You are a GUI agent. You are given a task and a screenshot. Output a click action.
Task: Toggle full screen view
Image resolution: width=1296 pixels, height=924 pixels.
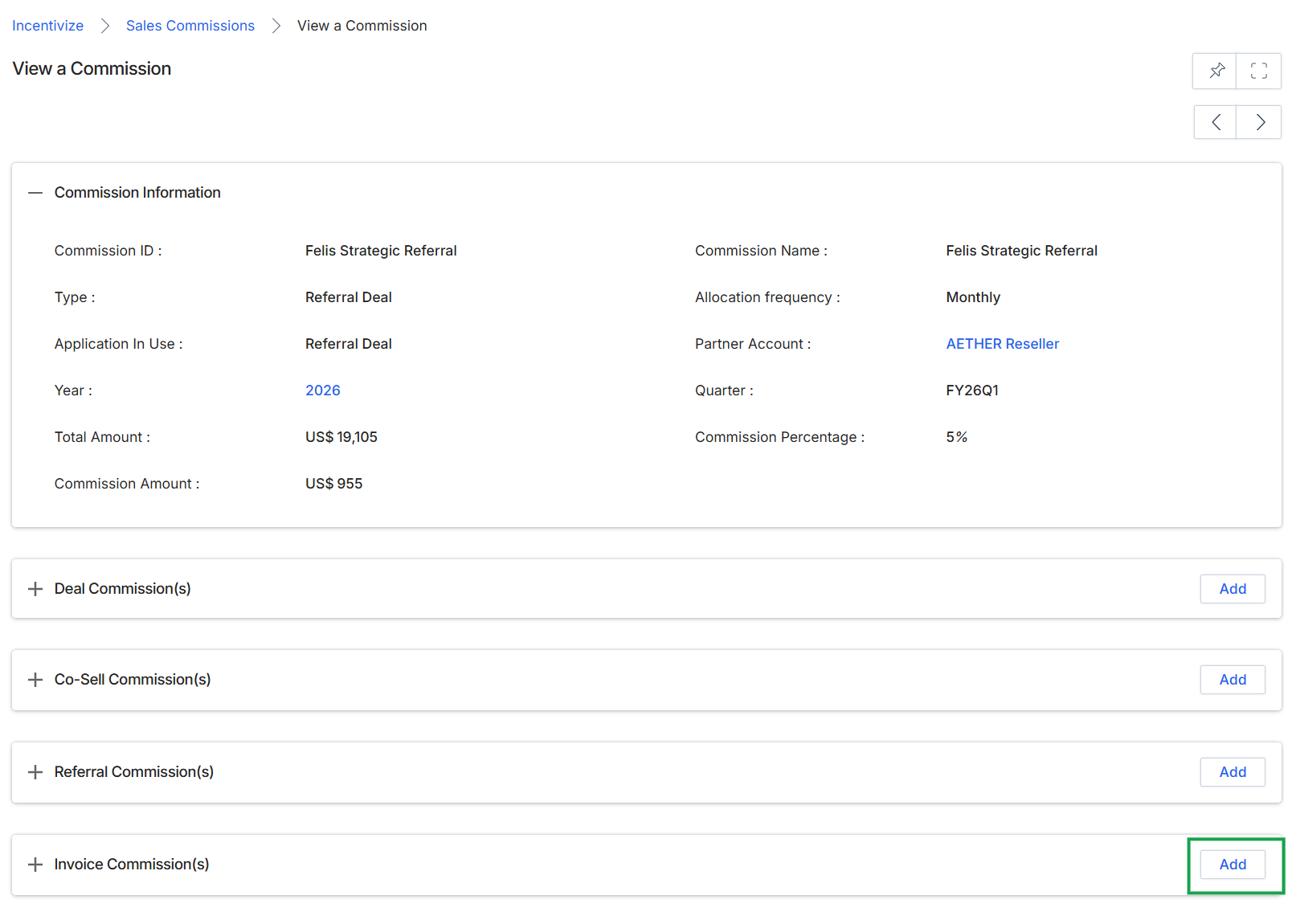coord(1258,71)
